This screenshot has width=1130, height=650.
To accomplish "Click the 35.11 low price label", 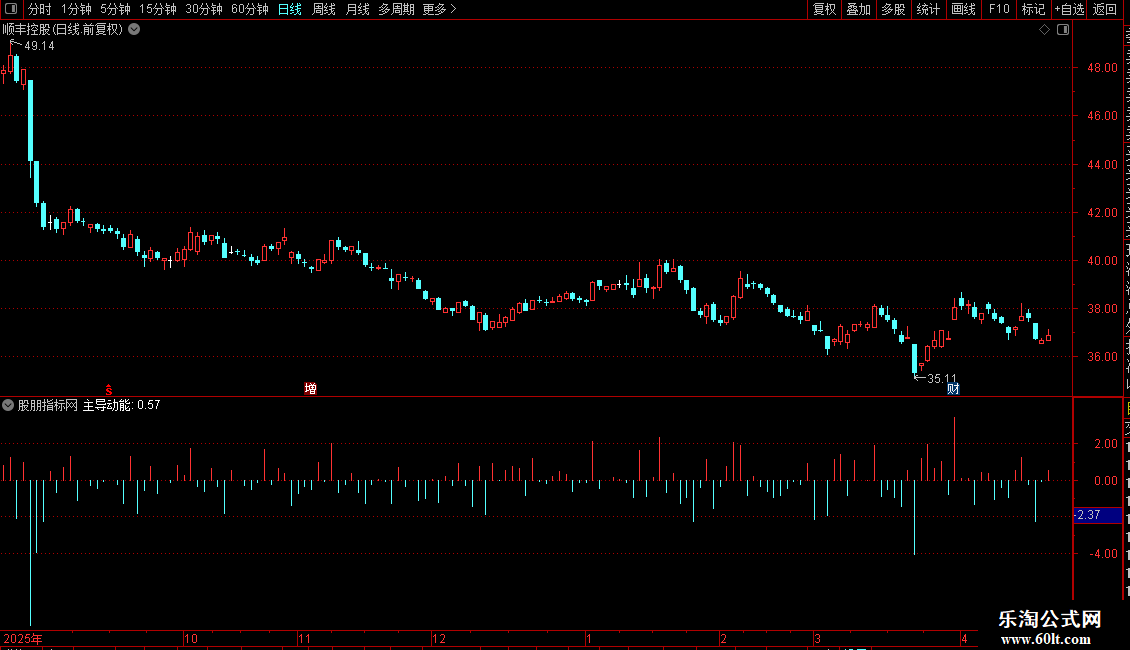I will [942, 378].
